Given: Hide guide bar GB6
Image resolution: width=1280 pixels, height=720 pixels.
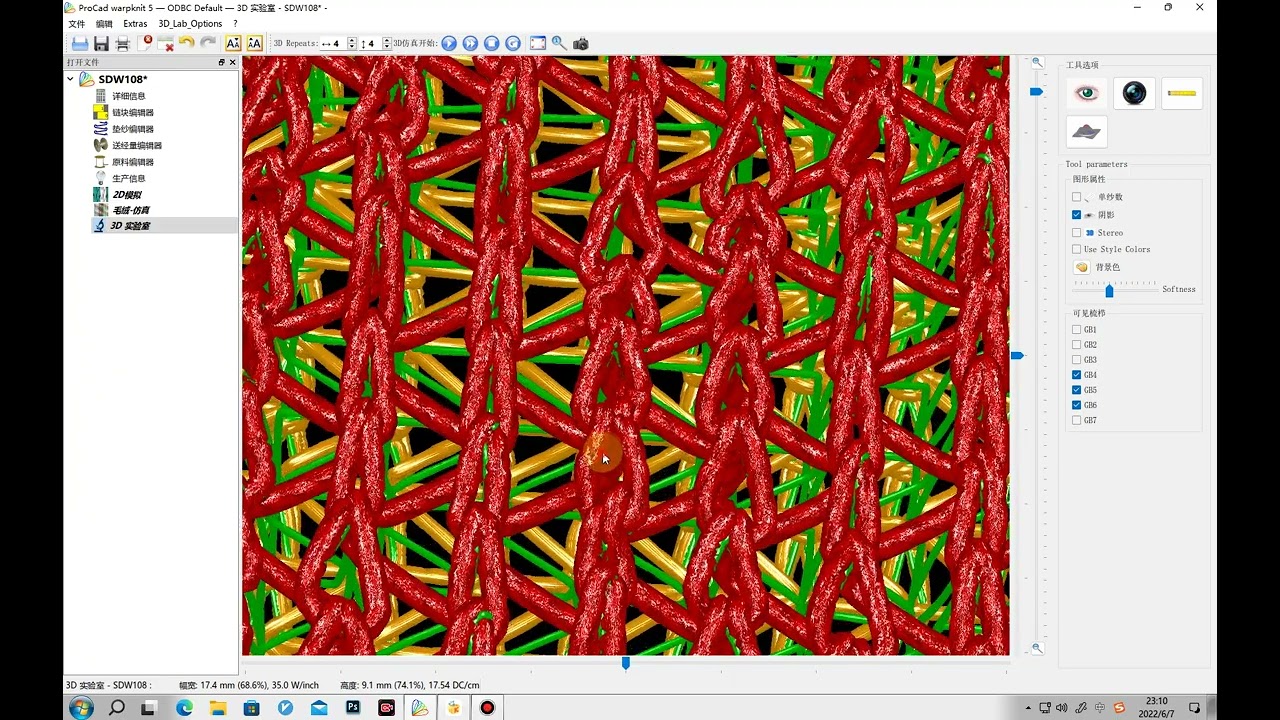Looking at the screenshot, I should pos(1076,405).
